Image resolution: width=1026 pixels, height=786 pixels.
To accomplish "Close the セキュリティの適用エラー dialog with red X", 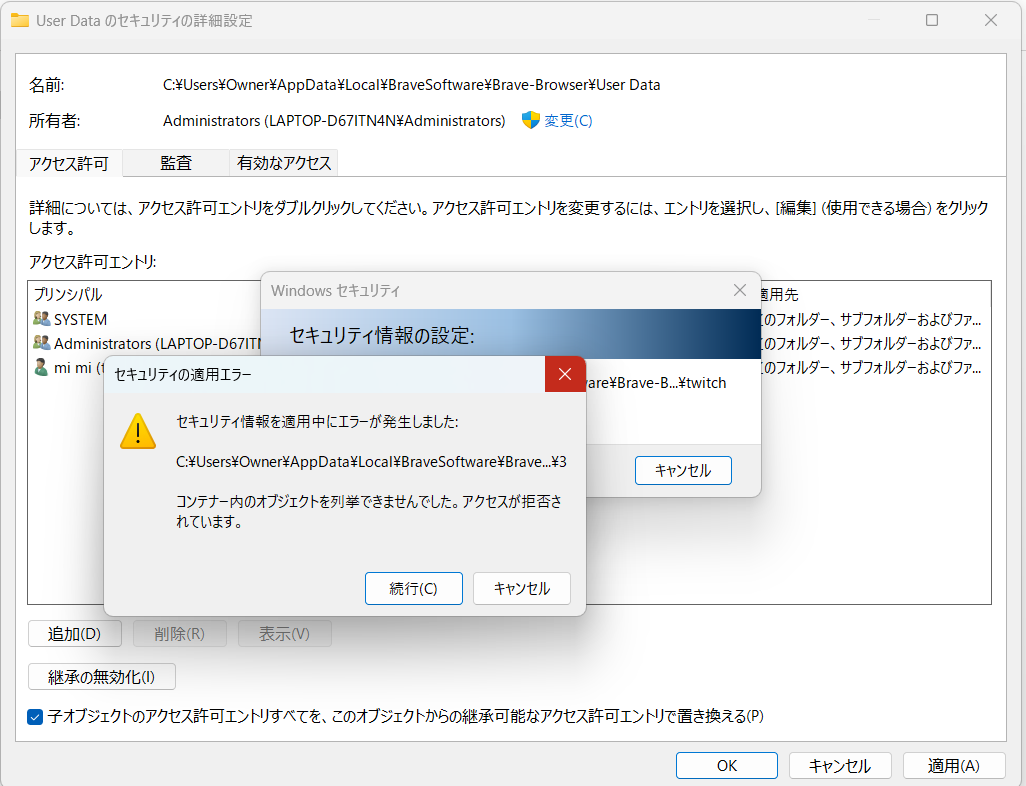I will 565,374.
